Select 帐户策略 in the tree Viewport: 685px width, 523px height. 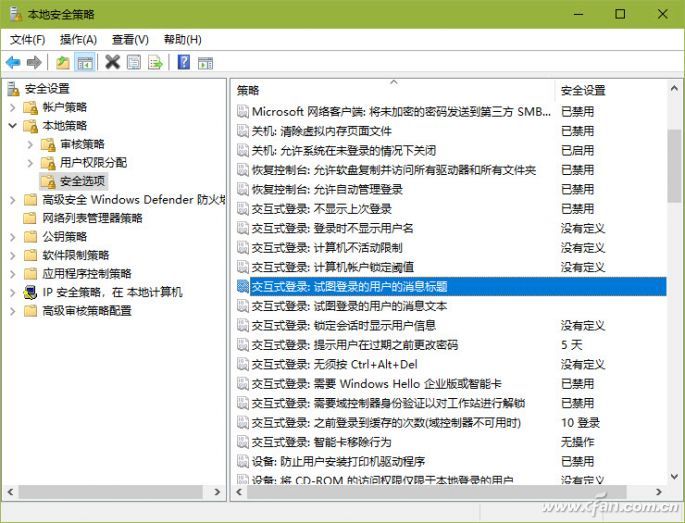click(x=65, y=107)
